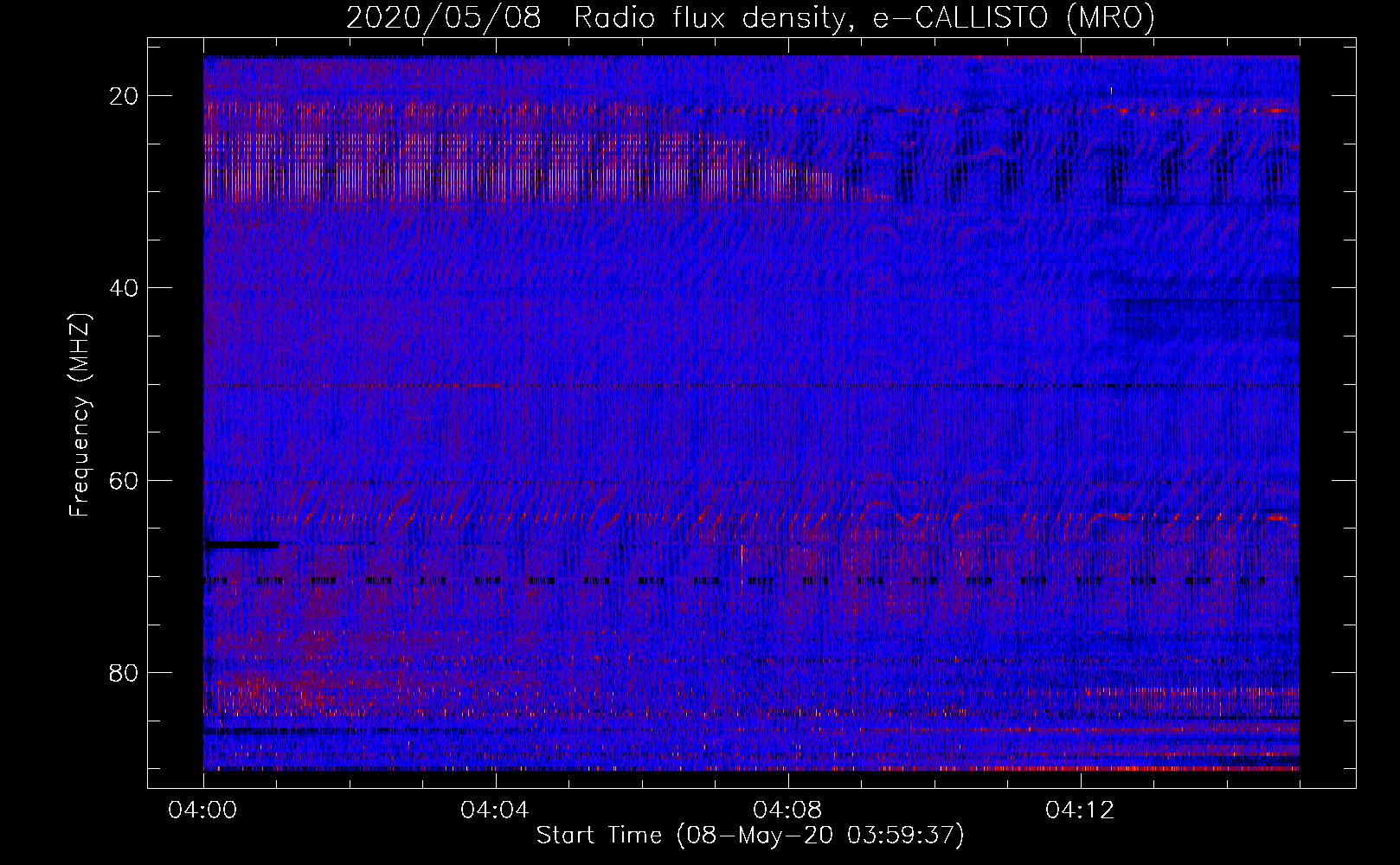Click the 40 frequency tick label
This screenshot has height=865, width=1400.
[125, 288]
